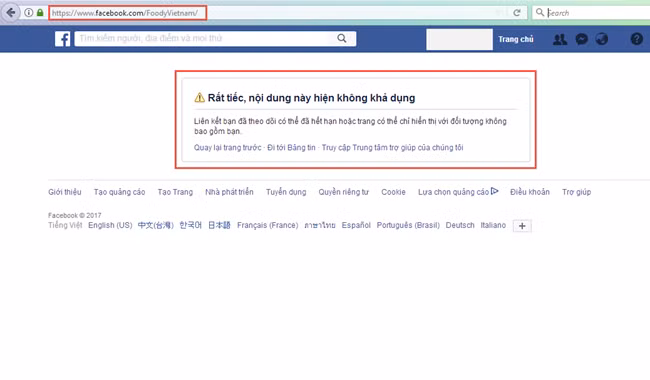This screenshot has height=380, width=650.
Task: Switch language to 日本語
Action: pos(219,225)
